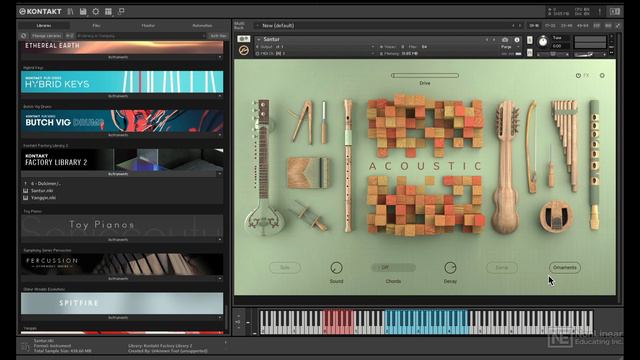The width and height of the screenshot is (640, 360).
Task: Toggle the M mute button below solo
Action: [x=530, y=53]
